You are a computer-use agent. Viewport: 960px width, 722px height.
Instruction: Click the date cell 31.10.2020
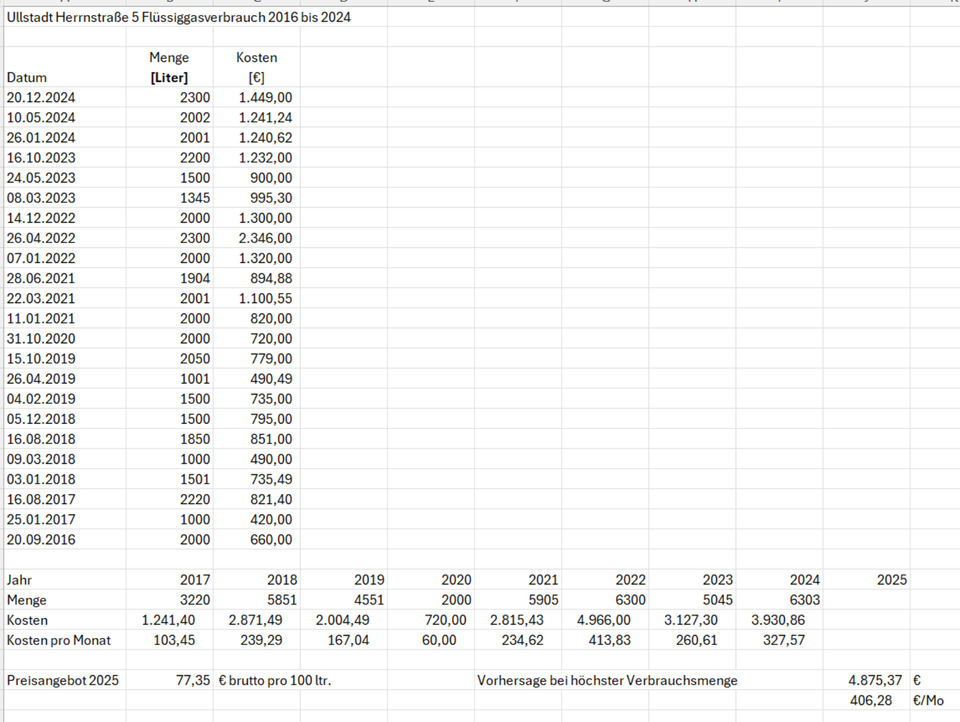(41, 338)
